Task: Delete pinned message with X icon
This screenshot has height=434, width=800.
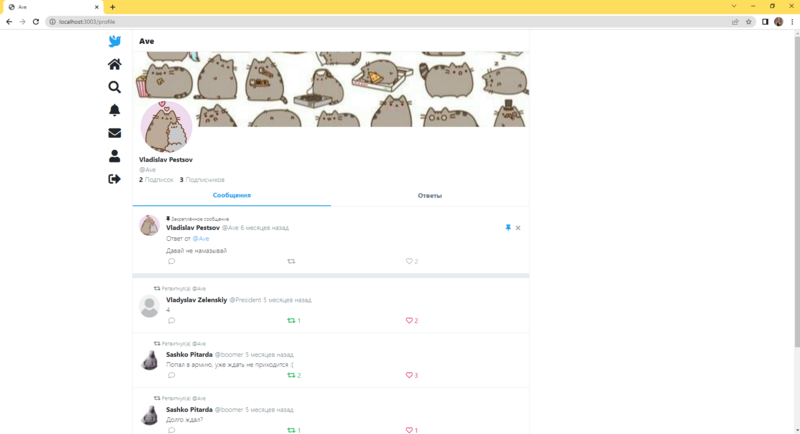Action: 518,228
